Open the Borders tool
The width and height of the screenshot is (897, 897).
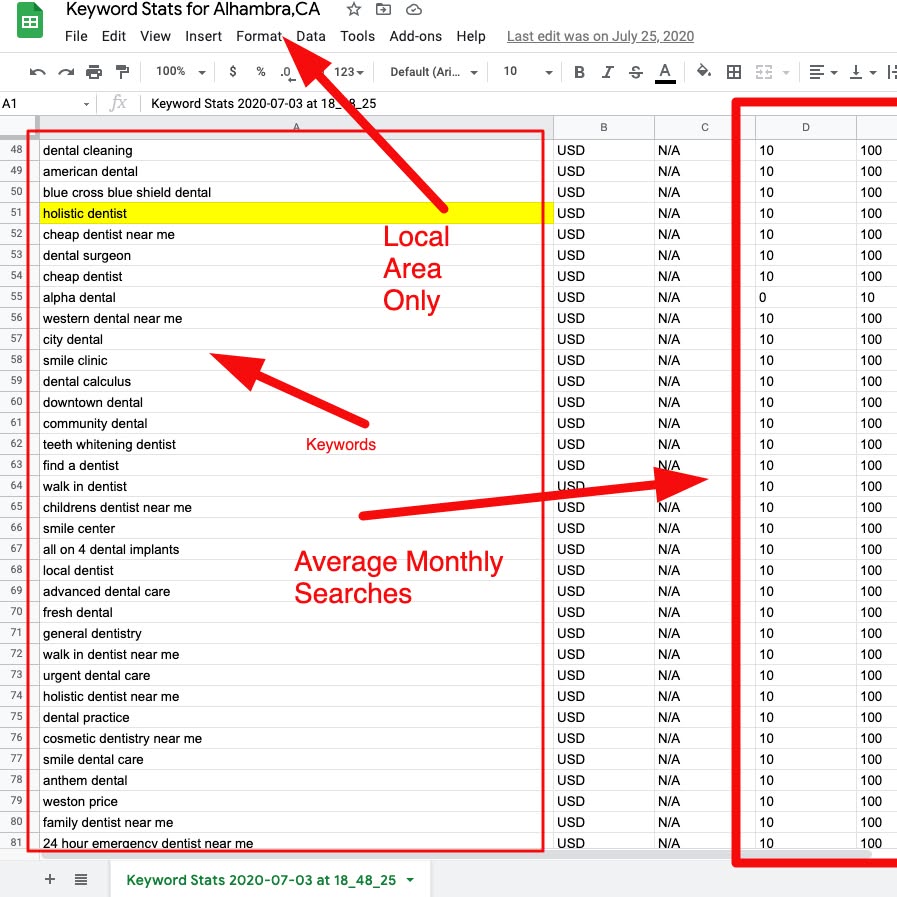(734, 72)
